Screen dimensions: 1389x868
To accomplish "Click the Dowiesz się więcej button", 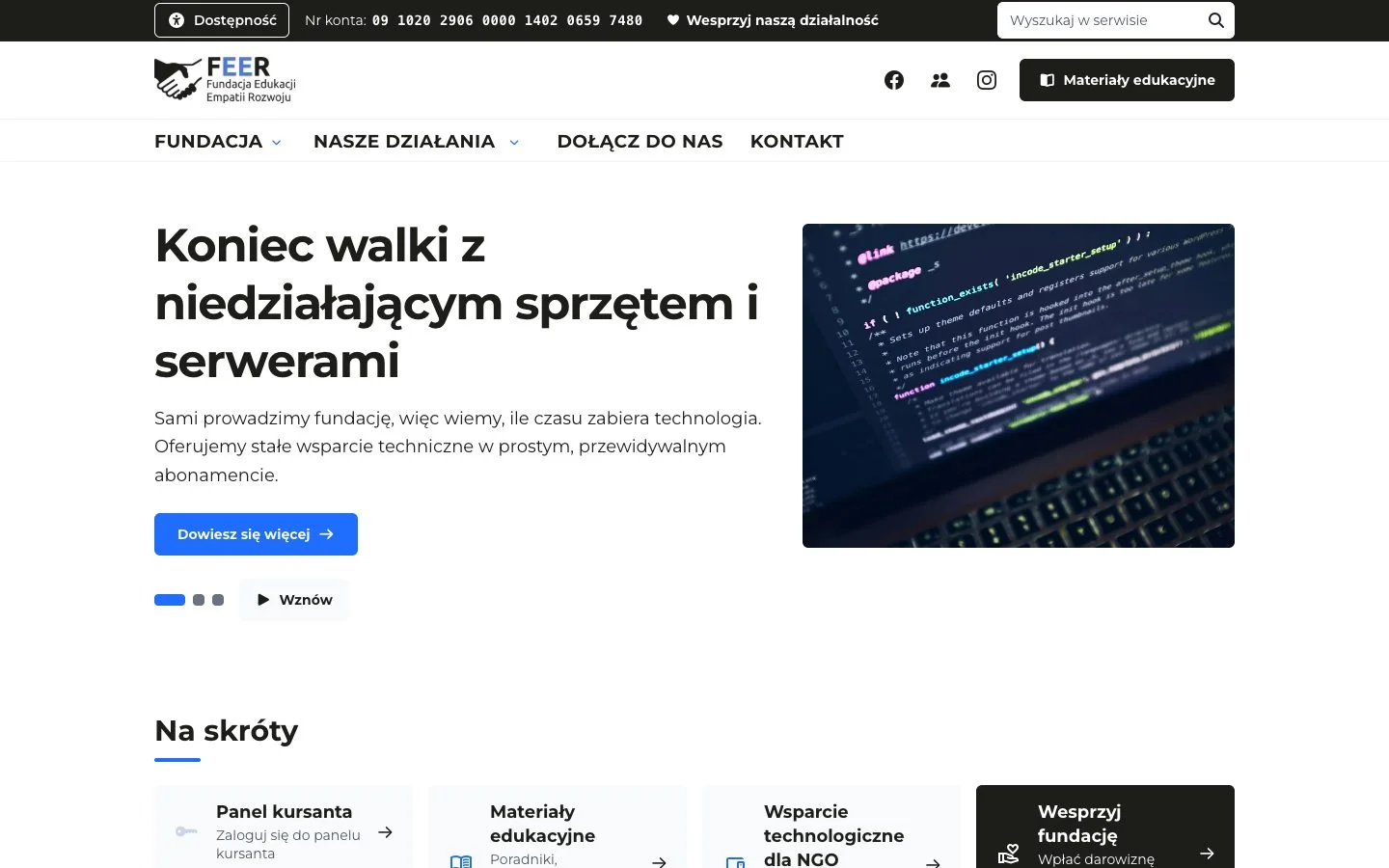I will (x=256, y=534).
